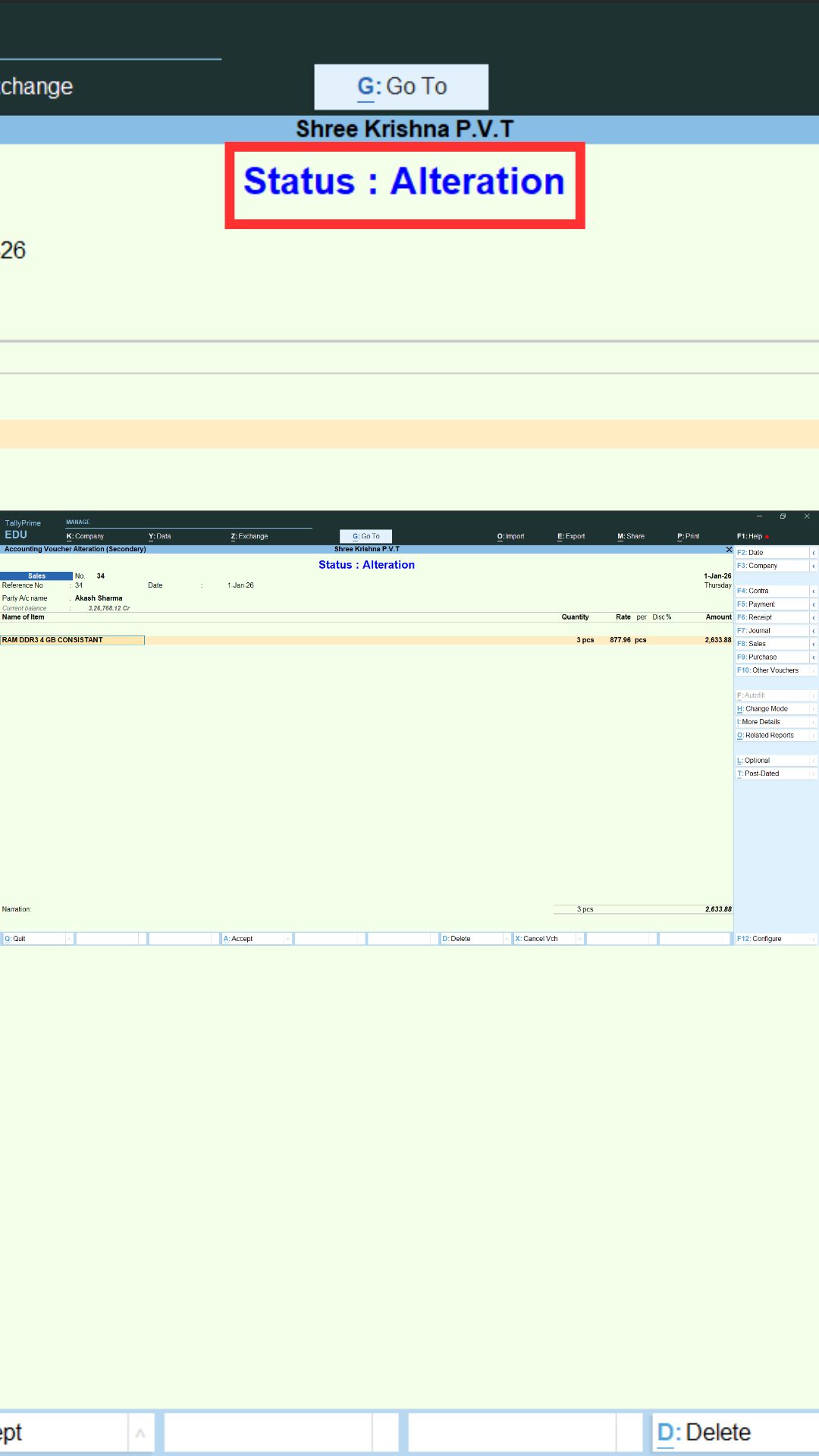This screenshot has width=819, height=1456.
Task: Switch to F5: Payment voucher type
Action: point(770,604)
